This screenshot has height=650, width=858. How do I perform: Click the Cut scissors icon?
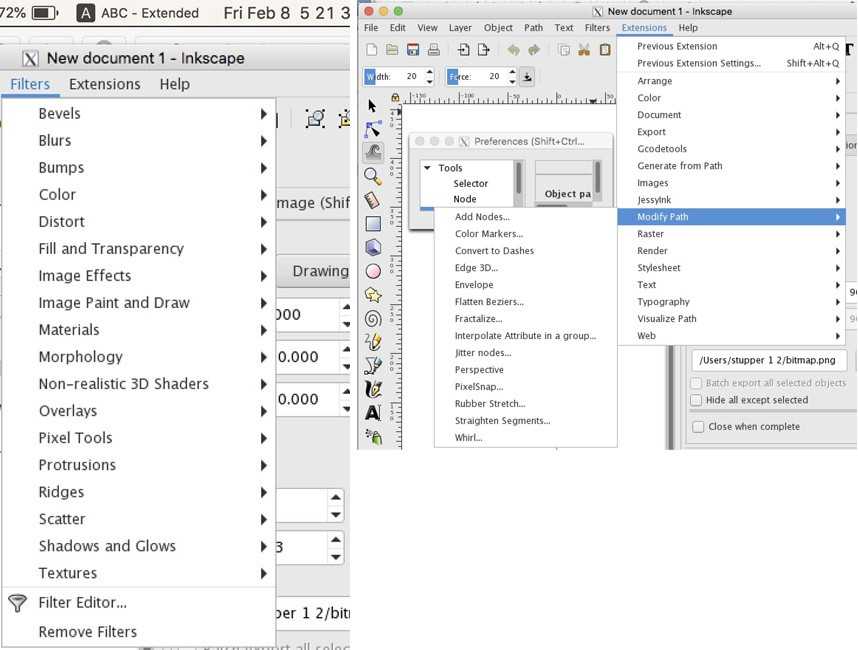click(584, 50)
